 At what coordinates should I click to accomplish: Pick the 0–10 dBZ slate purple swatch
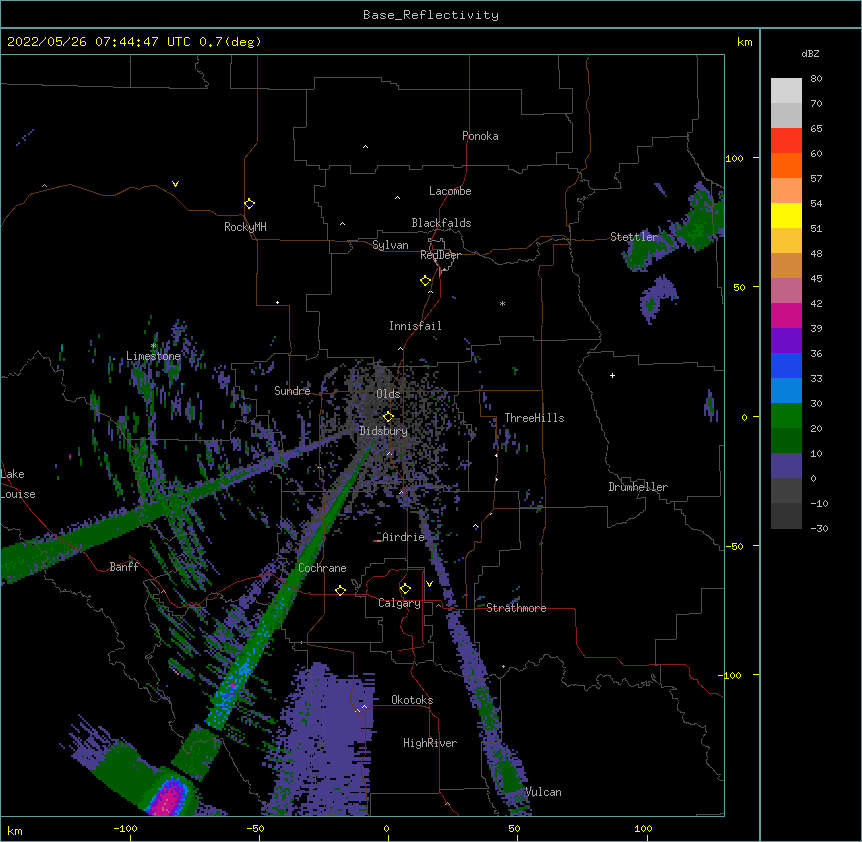tap(786, 466)
